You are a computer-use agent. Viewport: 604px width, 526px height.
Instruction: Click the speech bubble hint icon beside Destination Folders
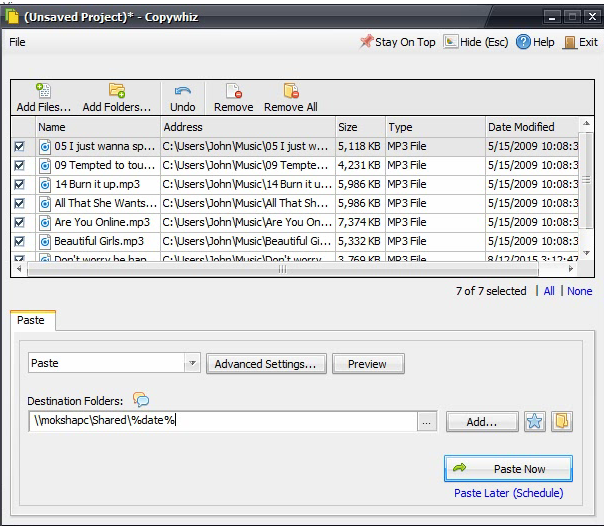pyautogui.click(x=141, y=400)
